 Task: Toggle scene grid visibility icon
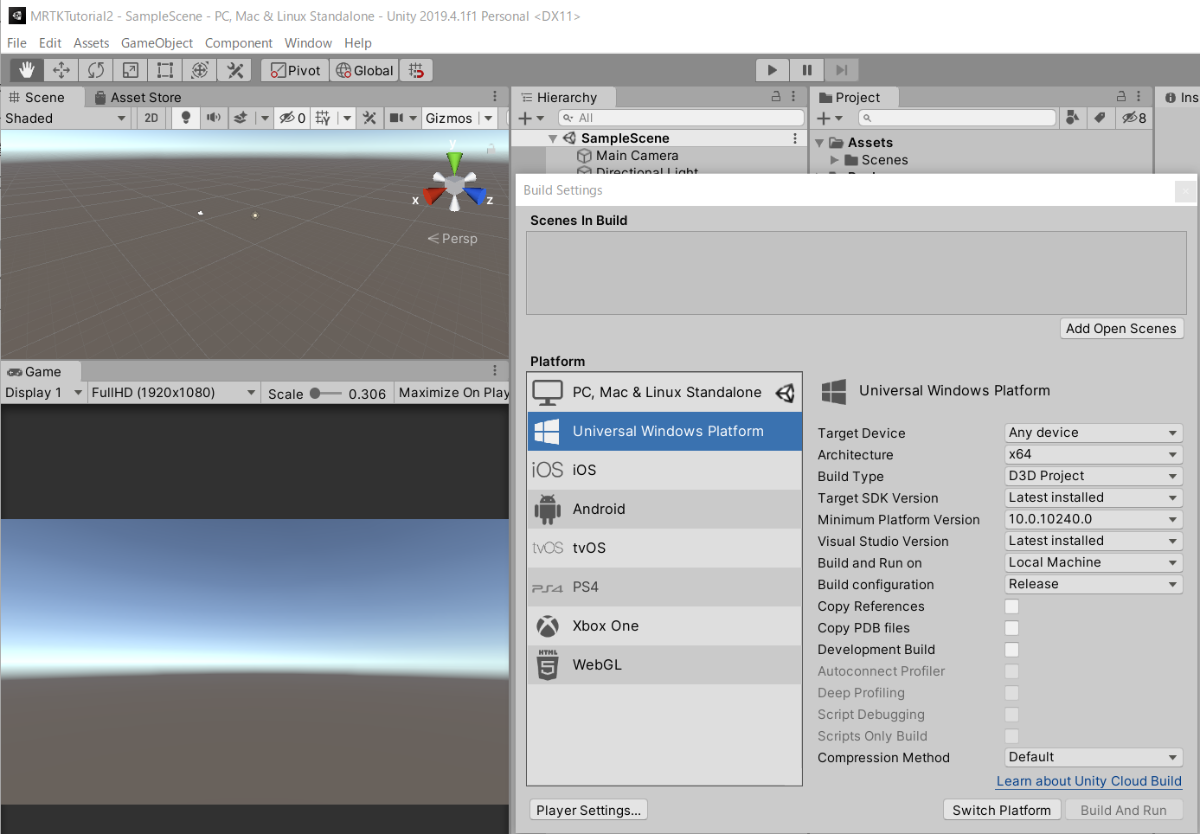(x=323, y=118)
